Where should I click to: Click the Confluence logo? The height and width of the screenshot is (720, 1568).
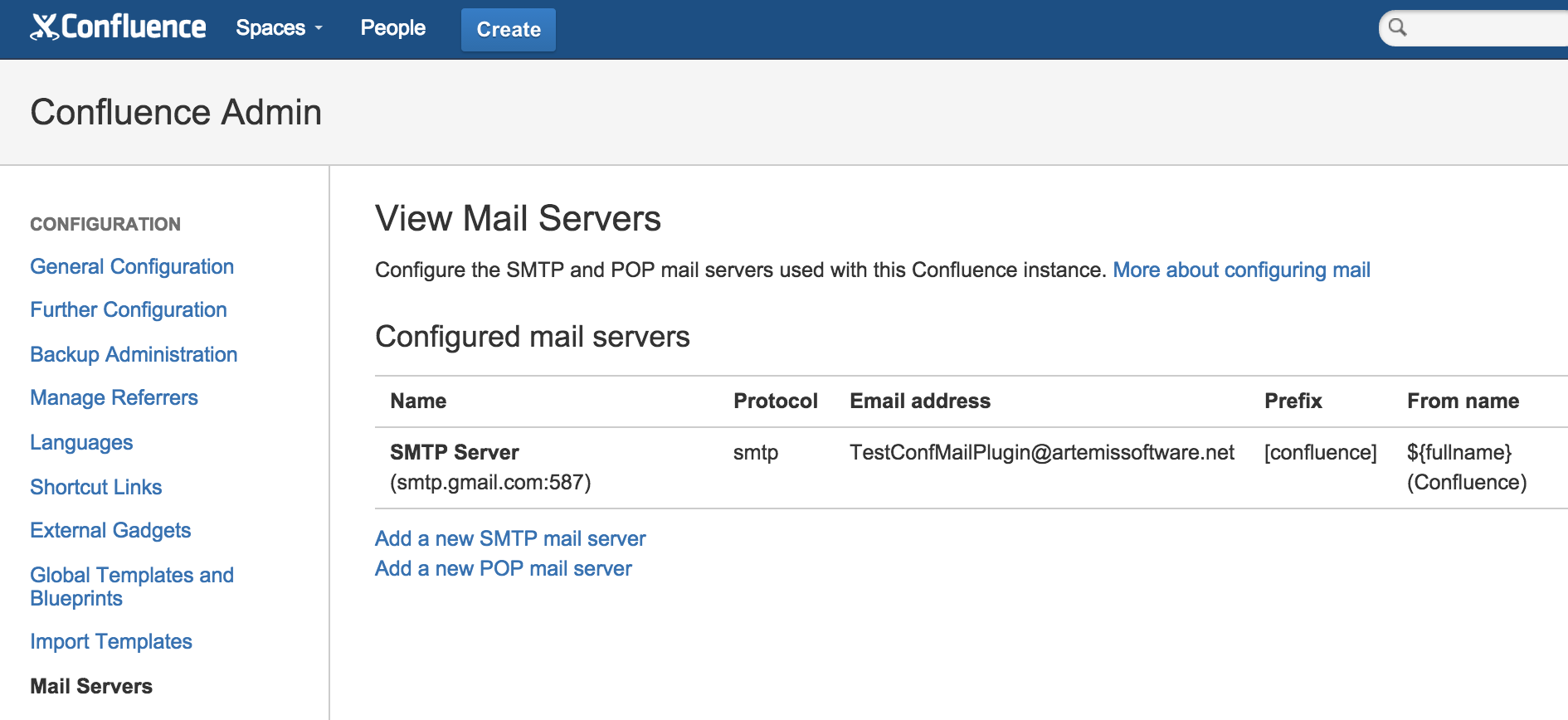119,27
